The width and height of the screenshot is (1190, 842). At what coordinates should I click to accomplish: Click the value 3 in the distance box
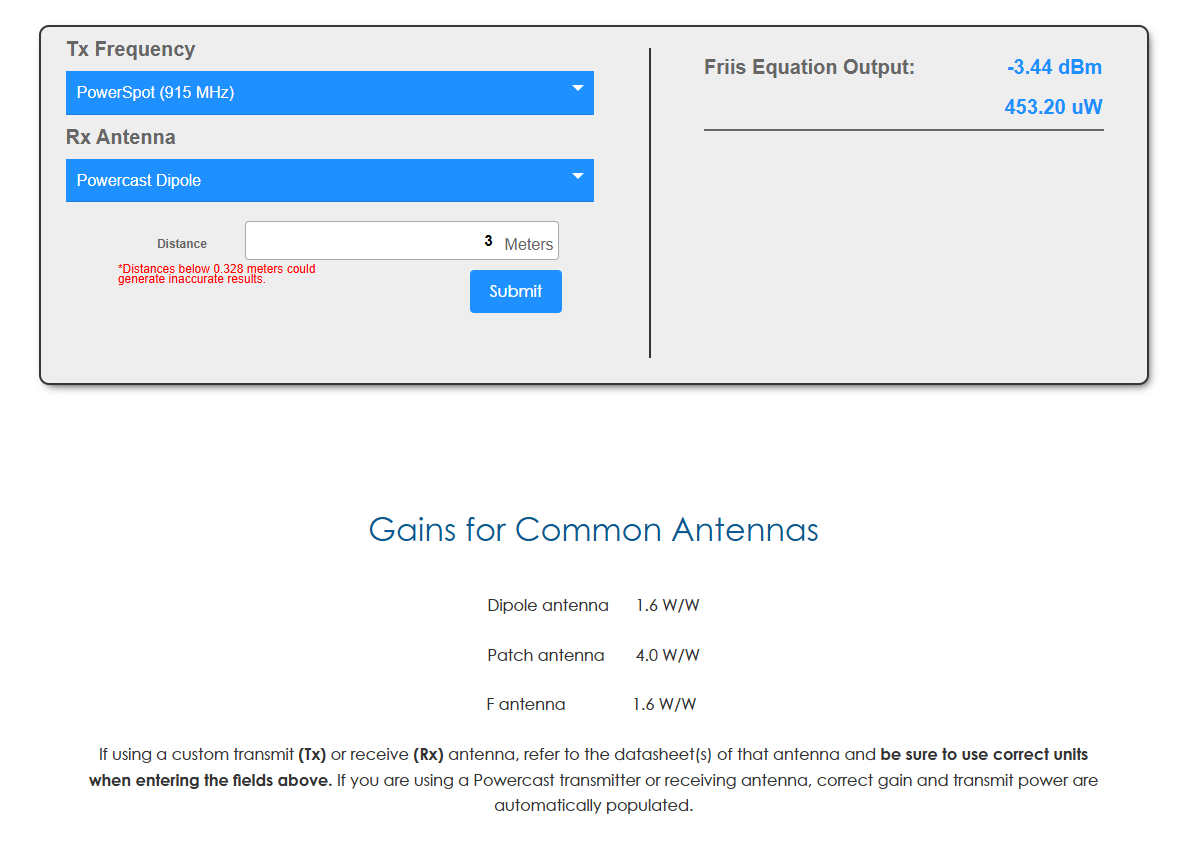(x=488, y=240)
